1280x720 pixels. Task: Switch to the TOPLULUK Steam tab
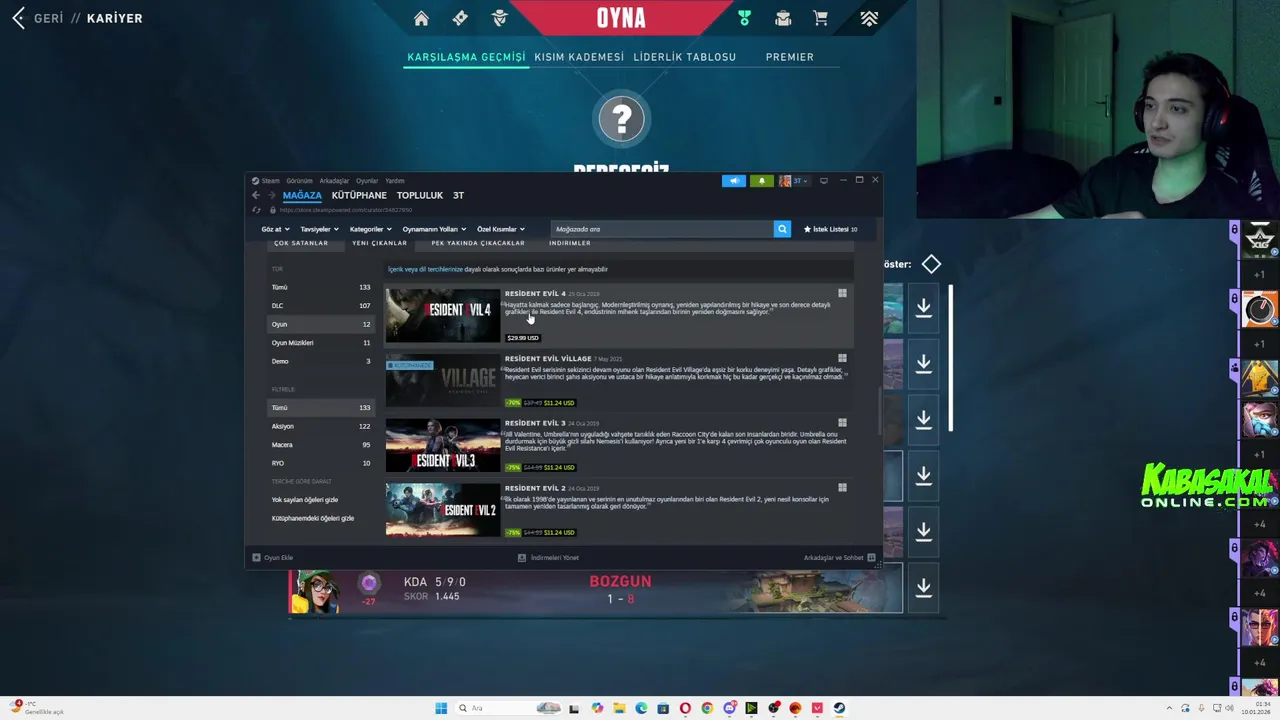tap(419, 195)
